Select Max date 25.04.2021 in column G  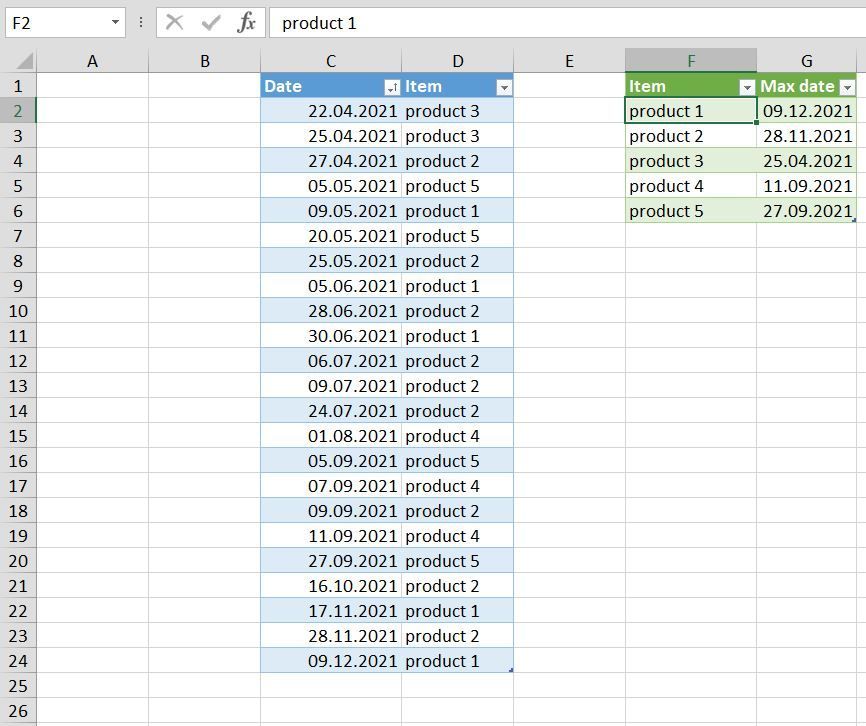(x=806, y=161)
